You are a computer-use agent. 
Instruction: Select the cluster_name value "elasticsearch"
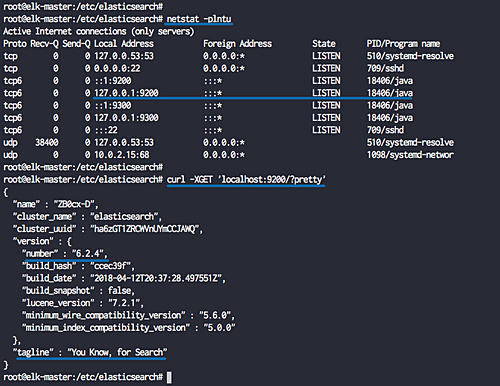(x=124, y=216)
